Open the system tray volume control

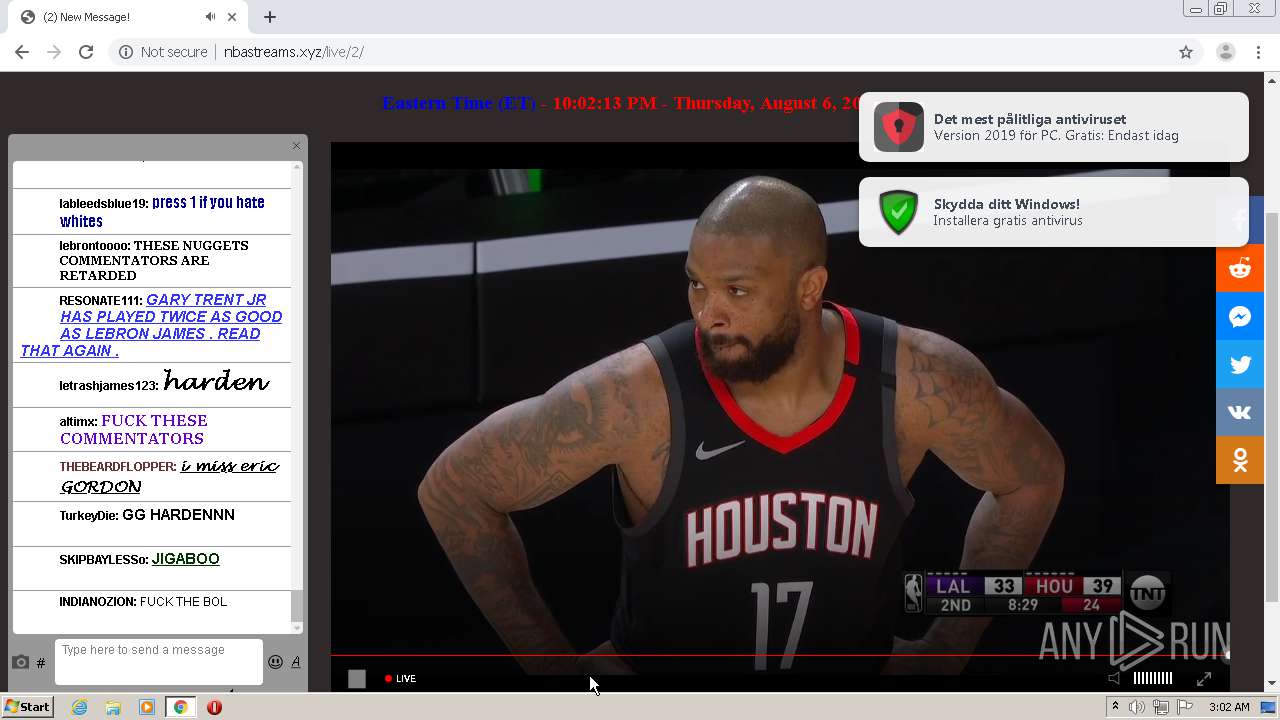coord(1137,707)
